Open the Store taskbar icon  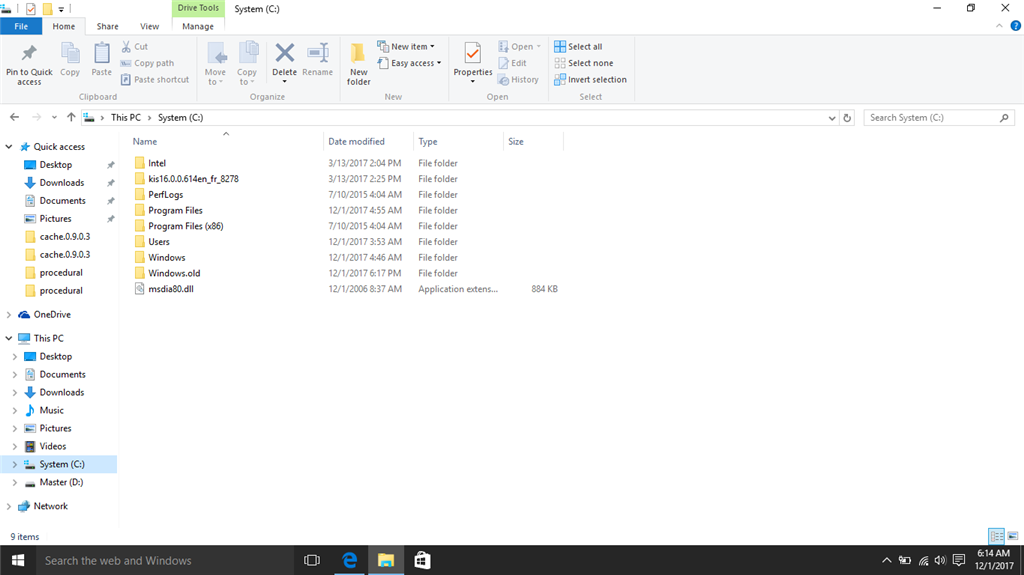[423, 560]
